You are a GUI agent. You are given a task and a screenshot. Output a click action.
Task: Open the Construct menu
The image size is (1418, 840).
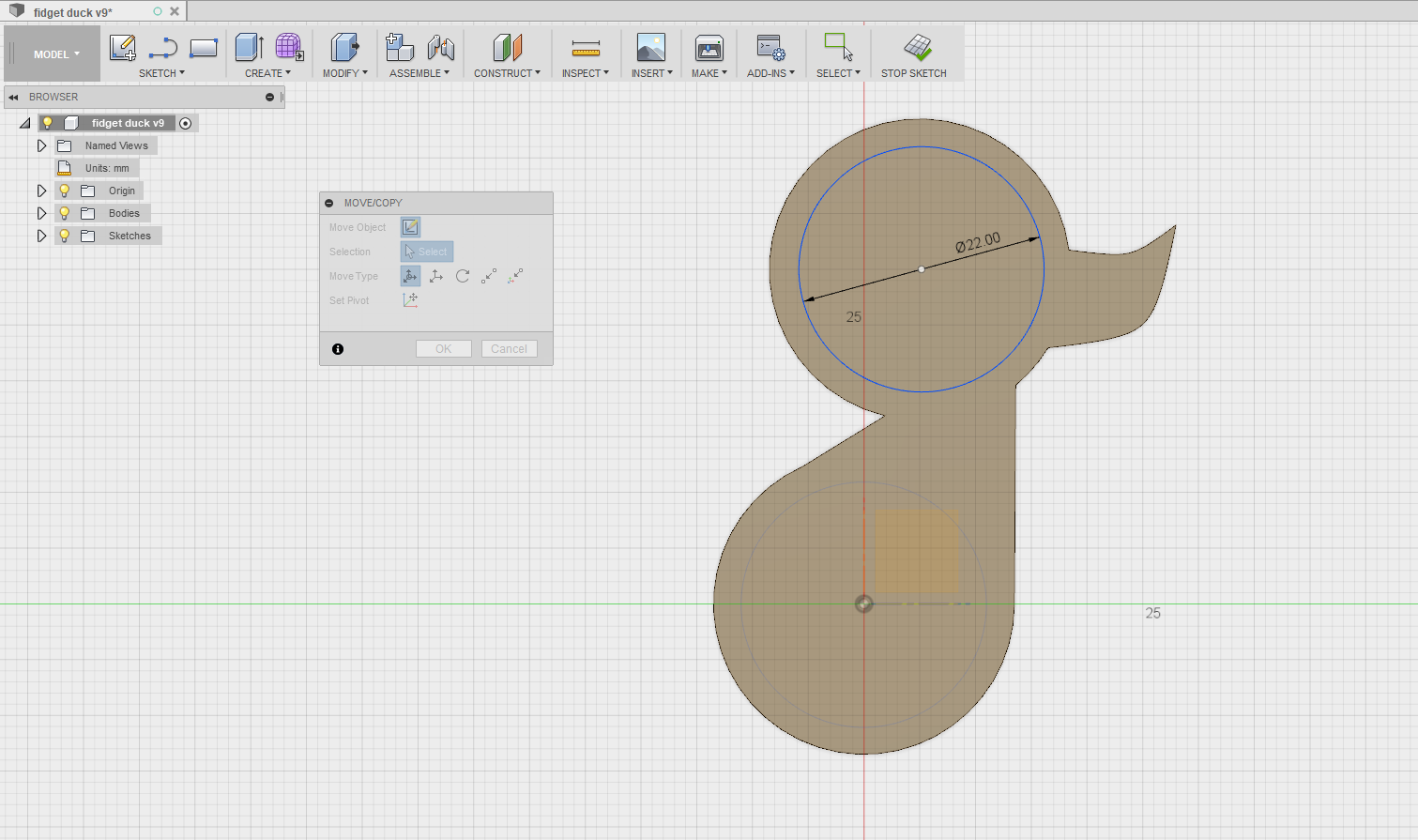click(x=507, y=73)
